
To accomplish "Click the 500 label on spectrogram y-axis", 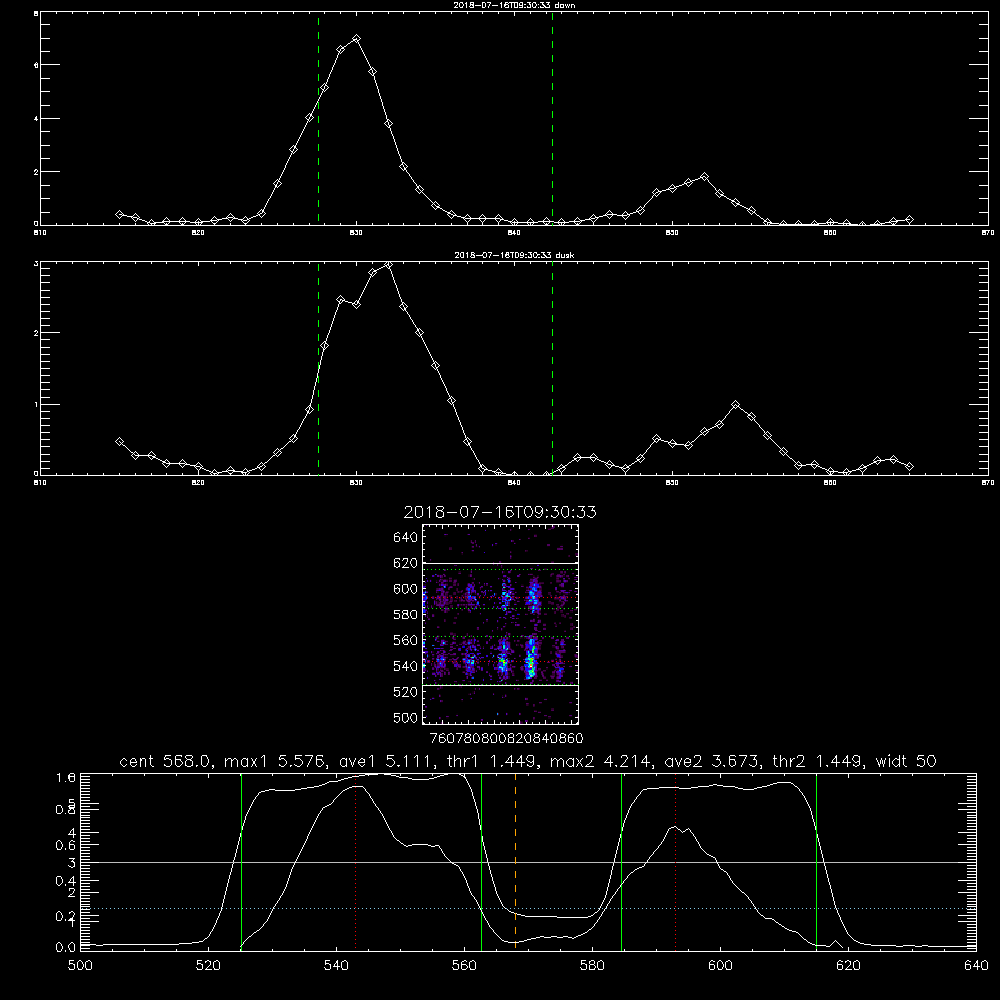I will tap(406, 717).
